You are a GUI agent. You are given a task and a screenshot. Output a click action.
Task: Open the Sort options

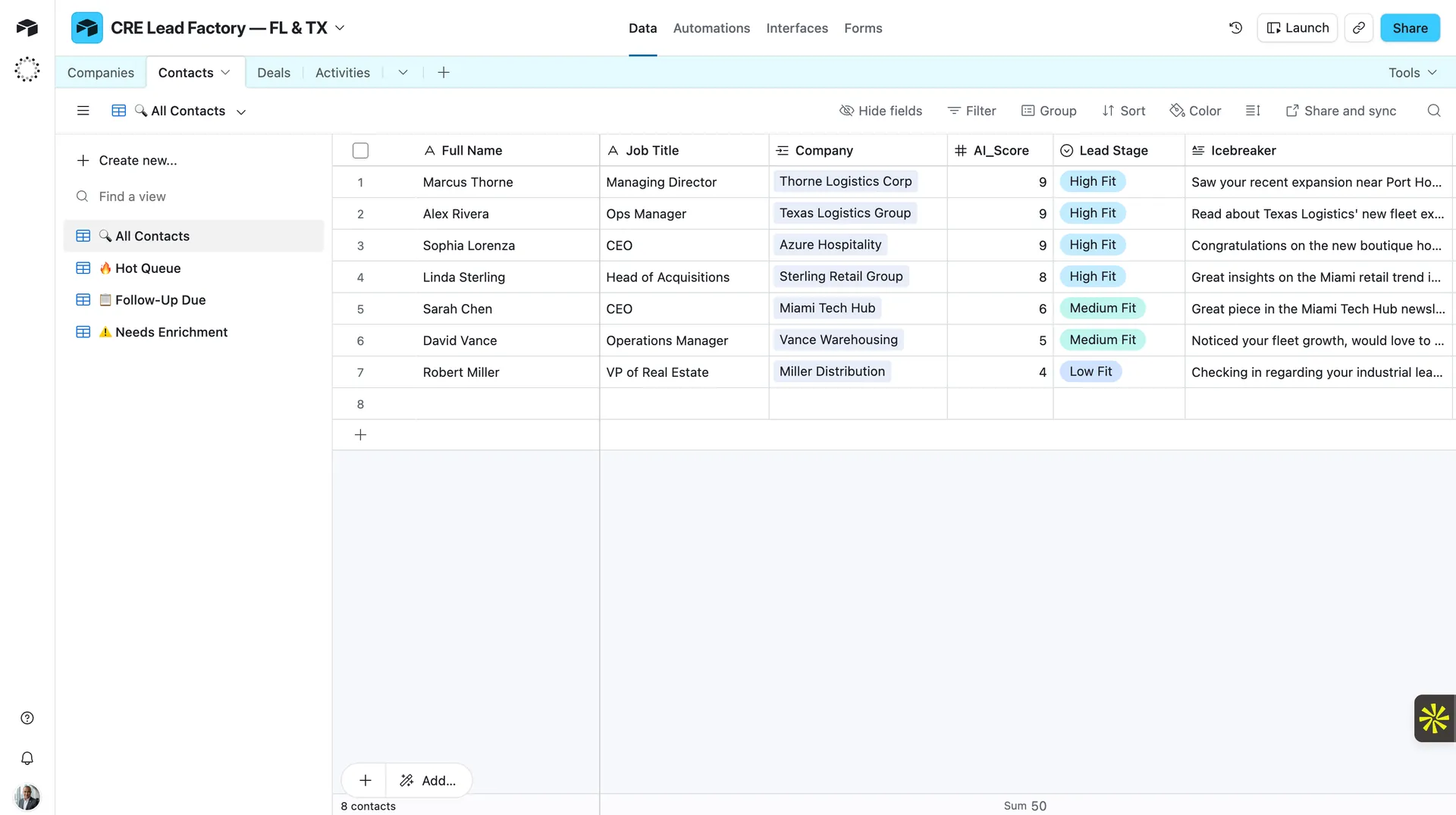(x=1124, y=111)
